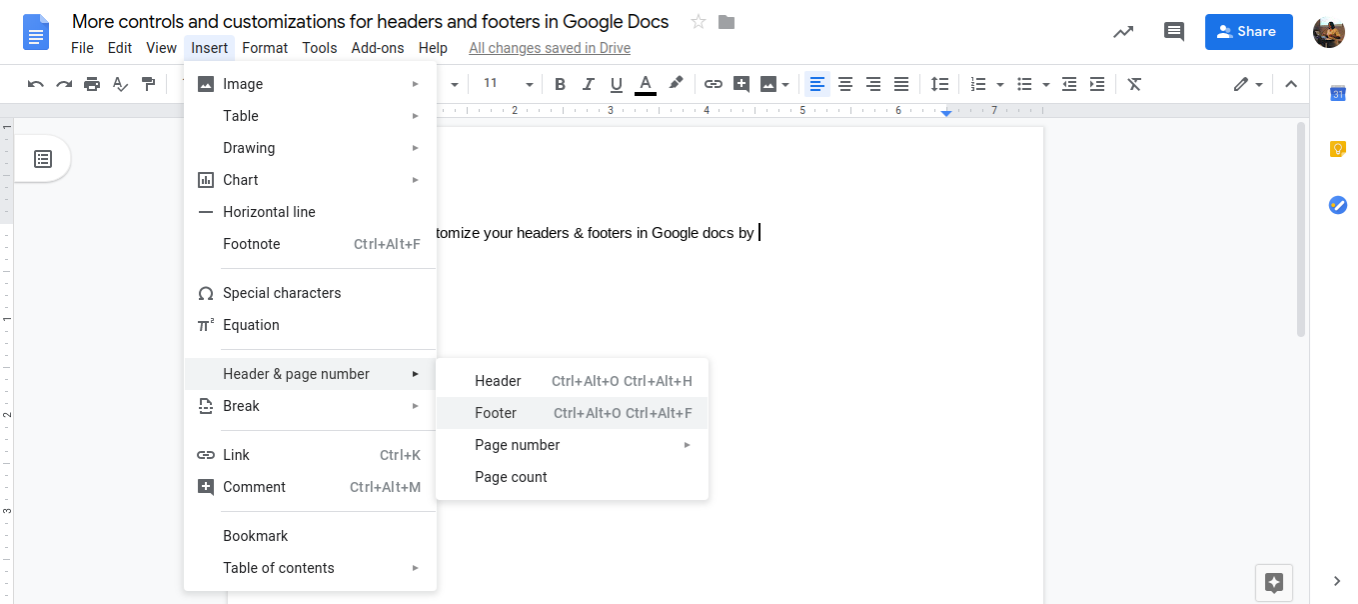The image size is (1358, 604).
Task: Select Center align
Action: (x=845, y=84)
